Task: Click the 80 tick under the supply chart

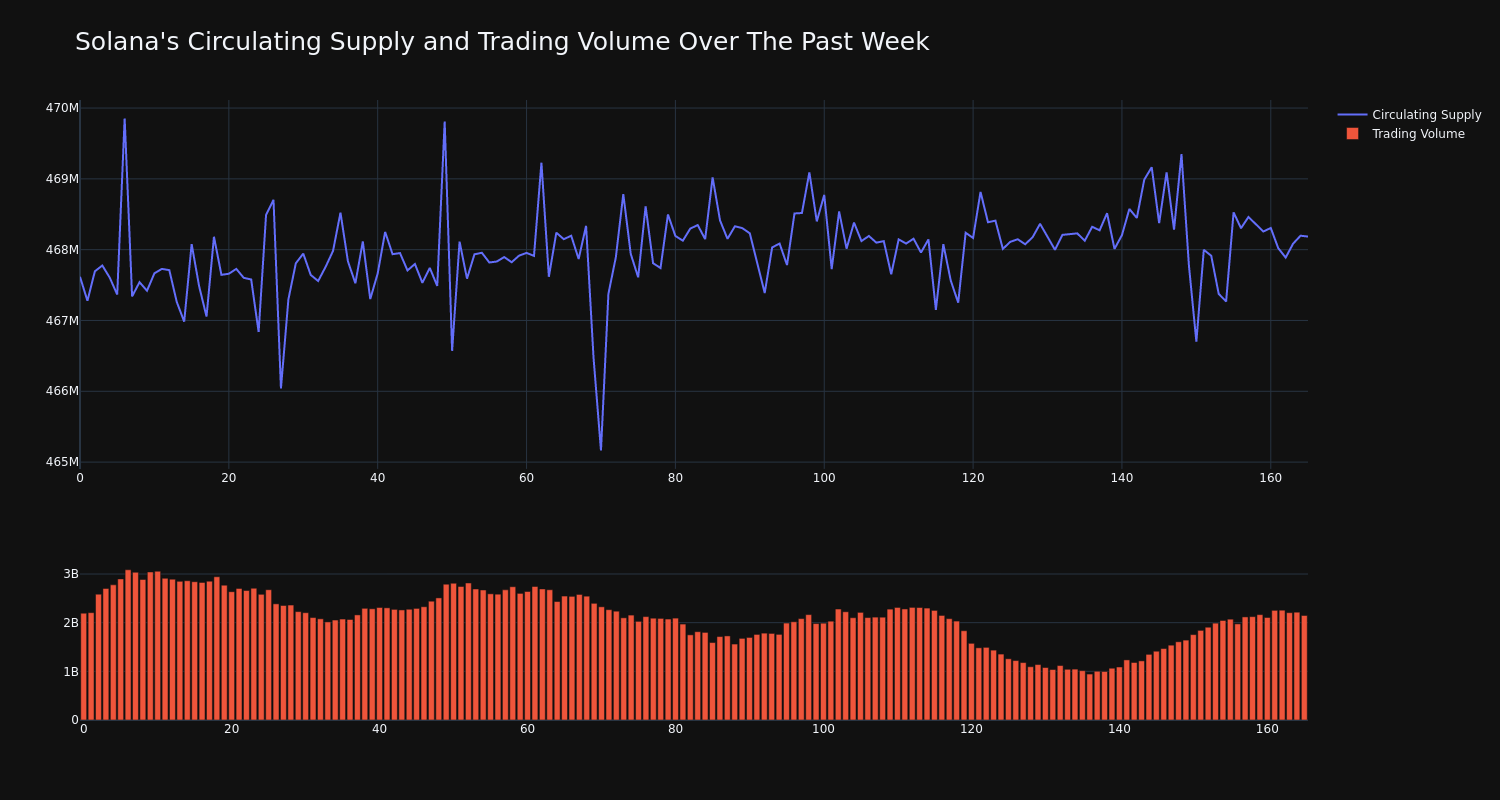Action: point(675,478)
